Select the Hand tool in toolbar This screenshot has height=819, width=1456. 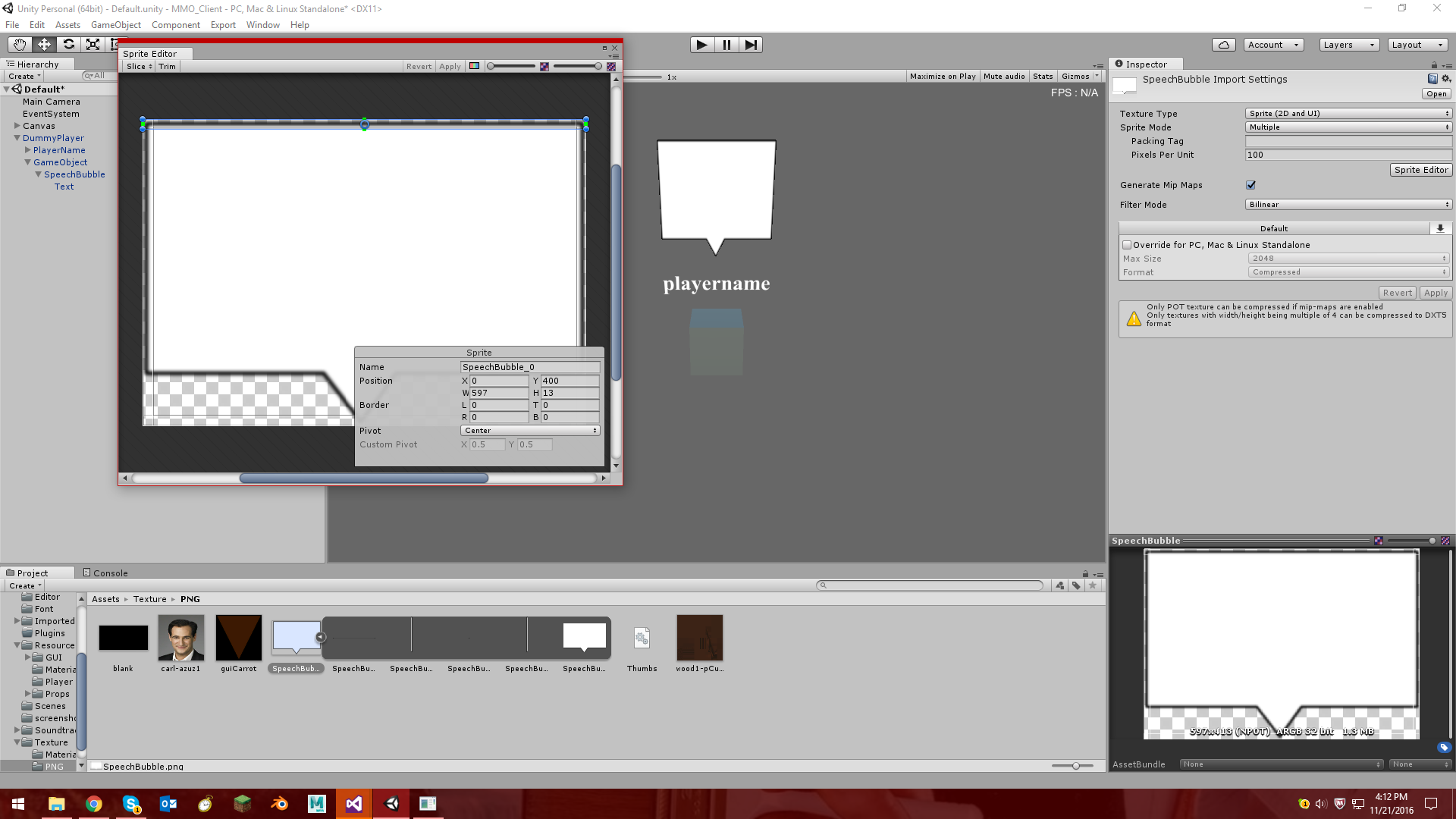click(19, 45)
